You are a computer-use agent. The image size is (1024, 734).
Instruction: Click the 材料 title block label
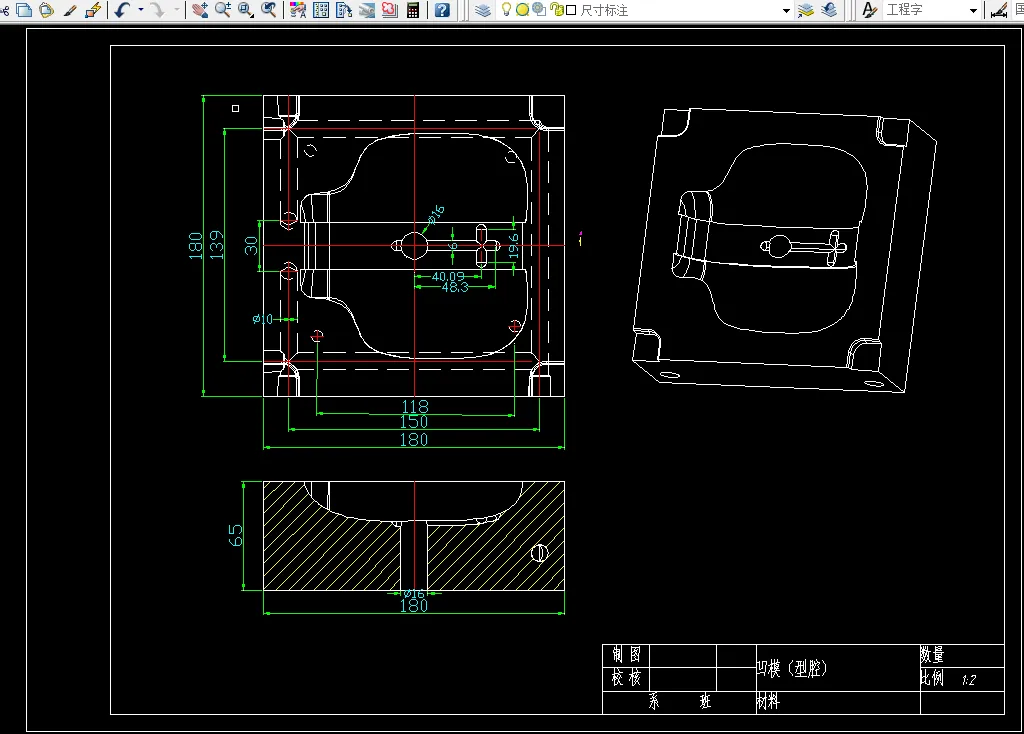coord(769,702)
